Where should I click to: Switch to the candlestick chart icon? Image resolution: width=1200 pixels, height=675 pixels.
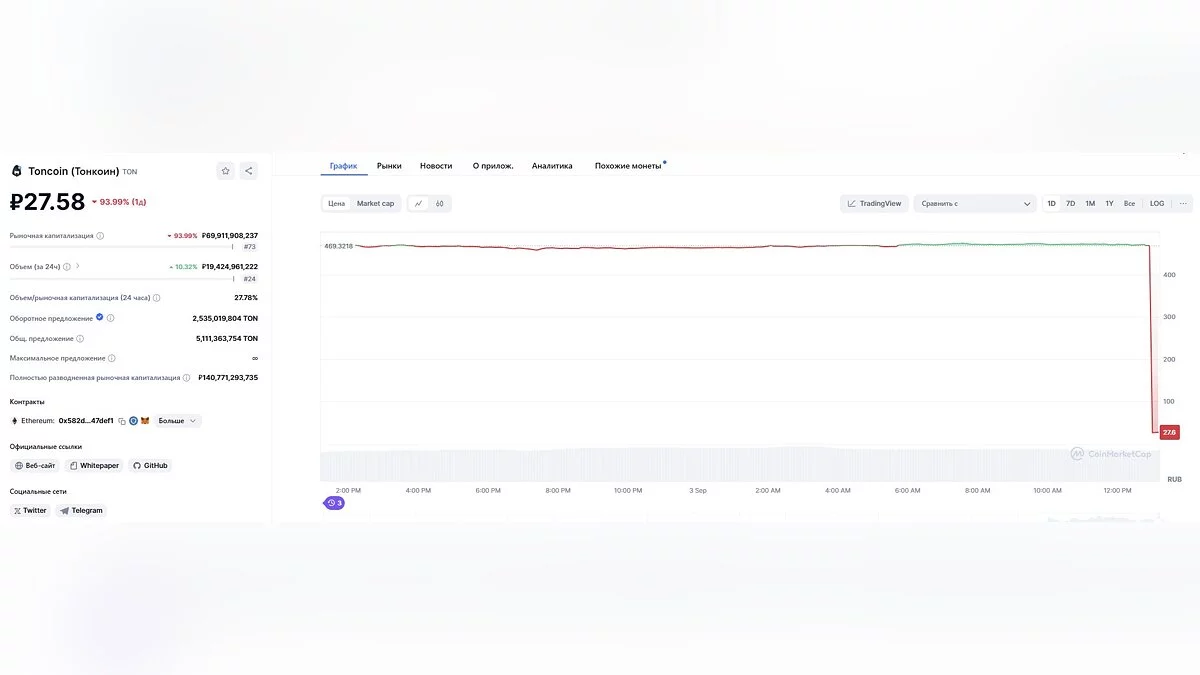pyautogui.click(x=440, y=204)
